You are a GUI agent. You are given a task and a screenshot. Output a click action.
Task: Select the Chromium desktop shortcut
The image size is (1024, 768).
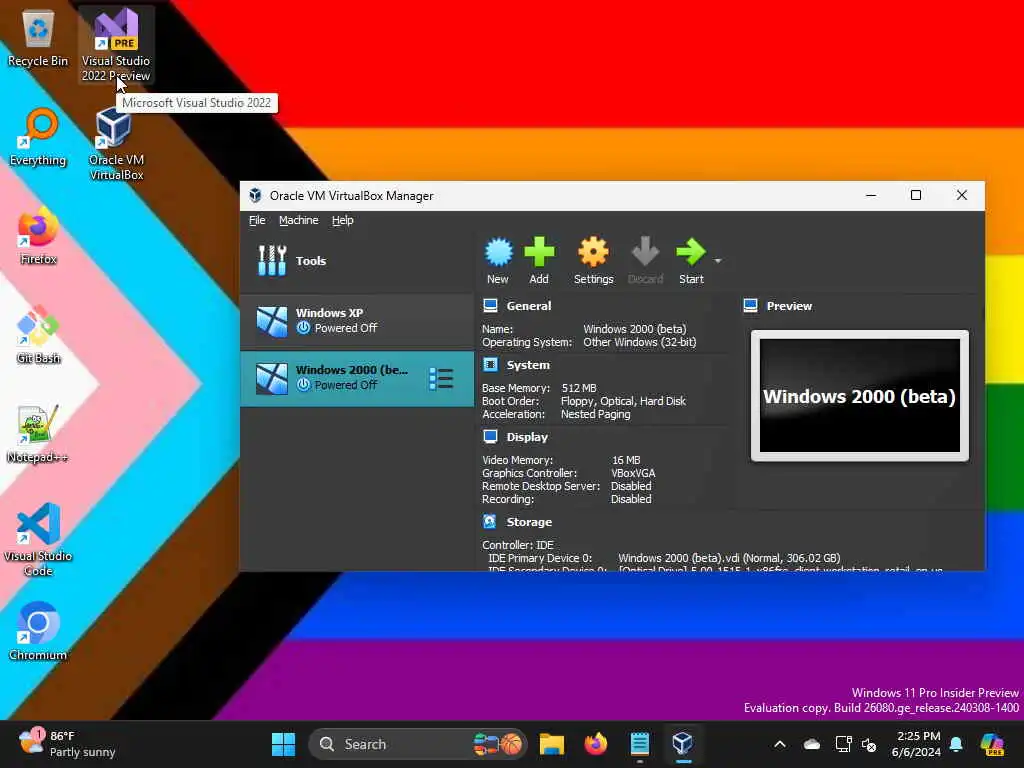[38, 632]
